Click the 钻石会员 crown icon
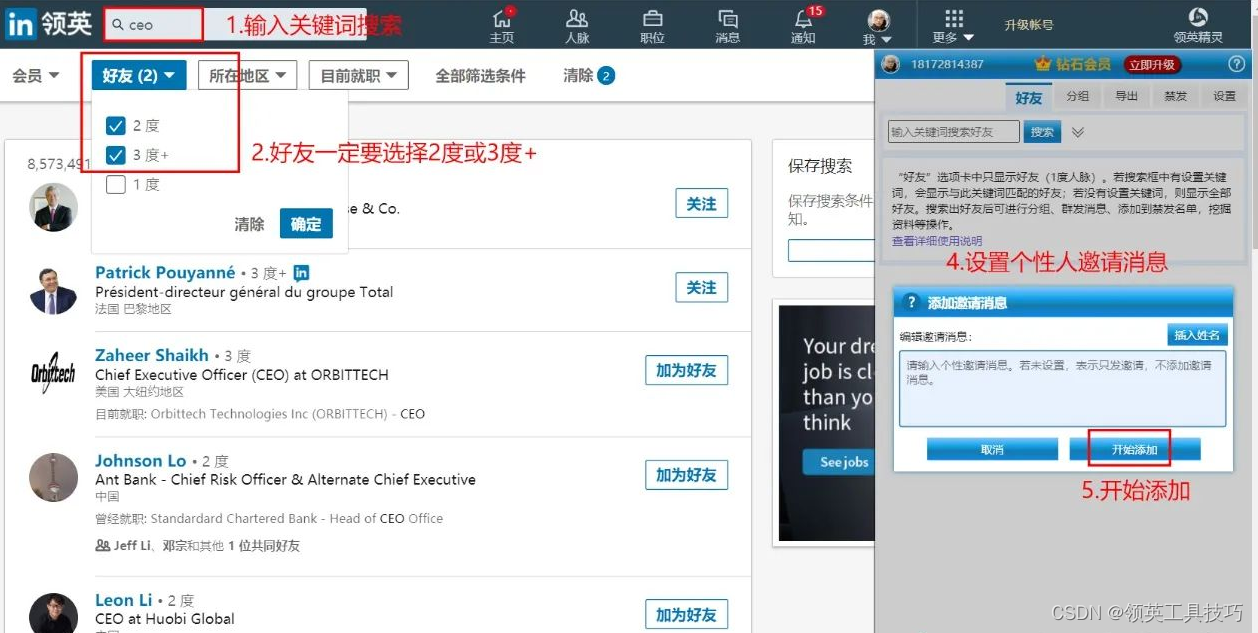Screen dimensions: 1258x633 coord(1044,64)
